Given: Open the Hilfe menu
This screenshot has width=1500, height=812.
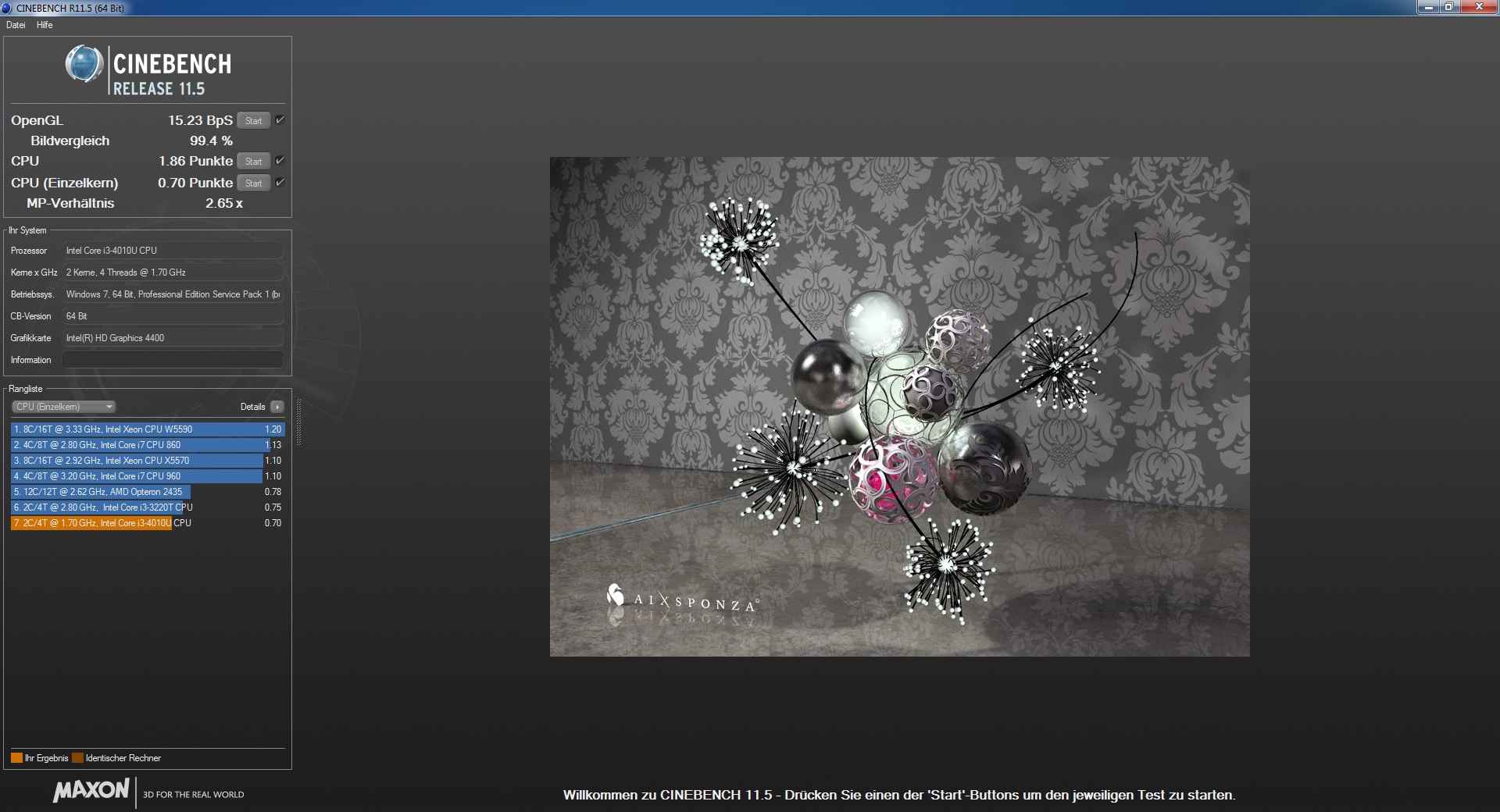Looking at the screenshot, I should (45, 25).
